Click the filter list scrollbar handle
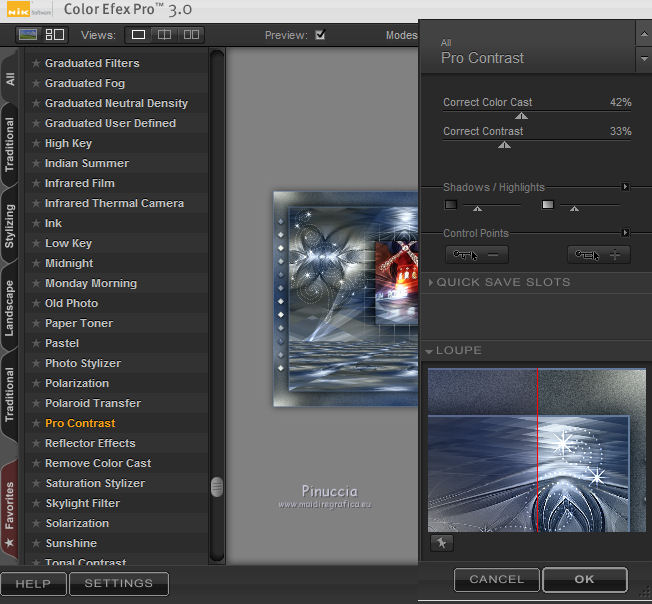The height and width of the screenshot is (604, 652). 217,486
